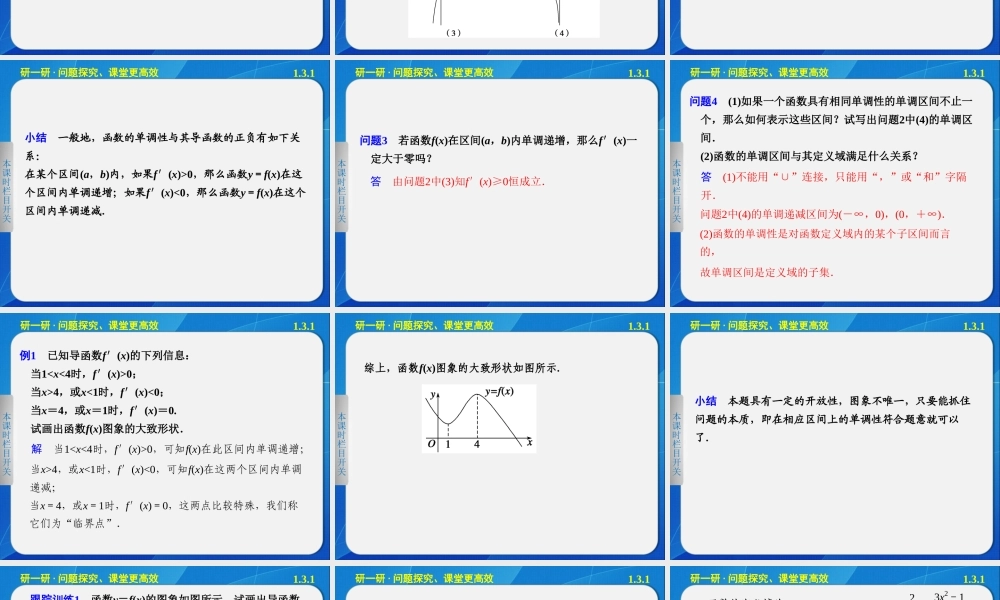Viewport: 1000px width, 600px height.
Task: Click the red line 故单调区间是定义域的子集
Action: [767, 272]
